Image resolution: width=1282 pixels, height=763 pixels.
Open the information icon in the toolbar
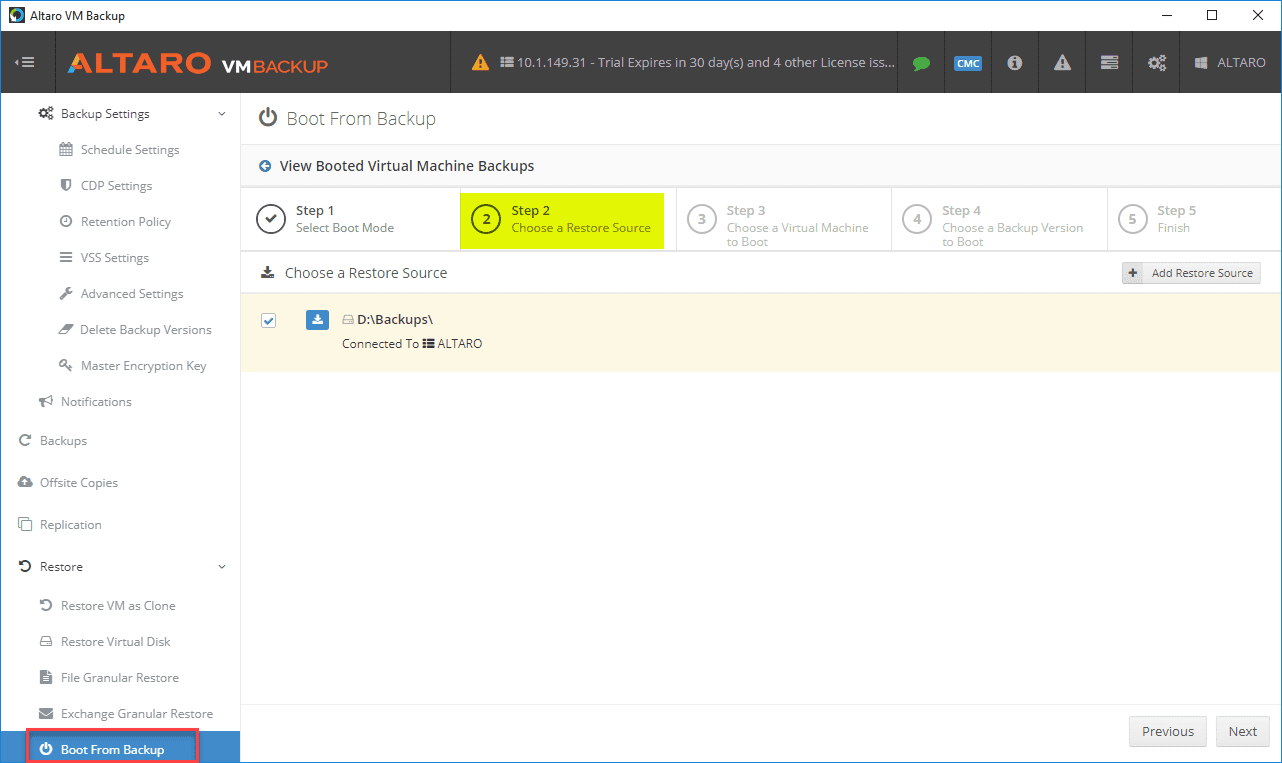tap(1014, 62)
